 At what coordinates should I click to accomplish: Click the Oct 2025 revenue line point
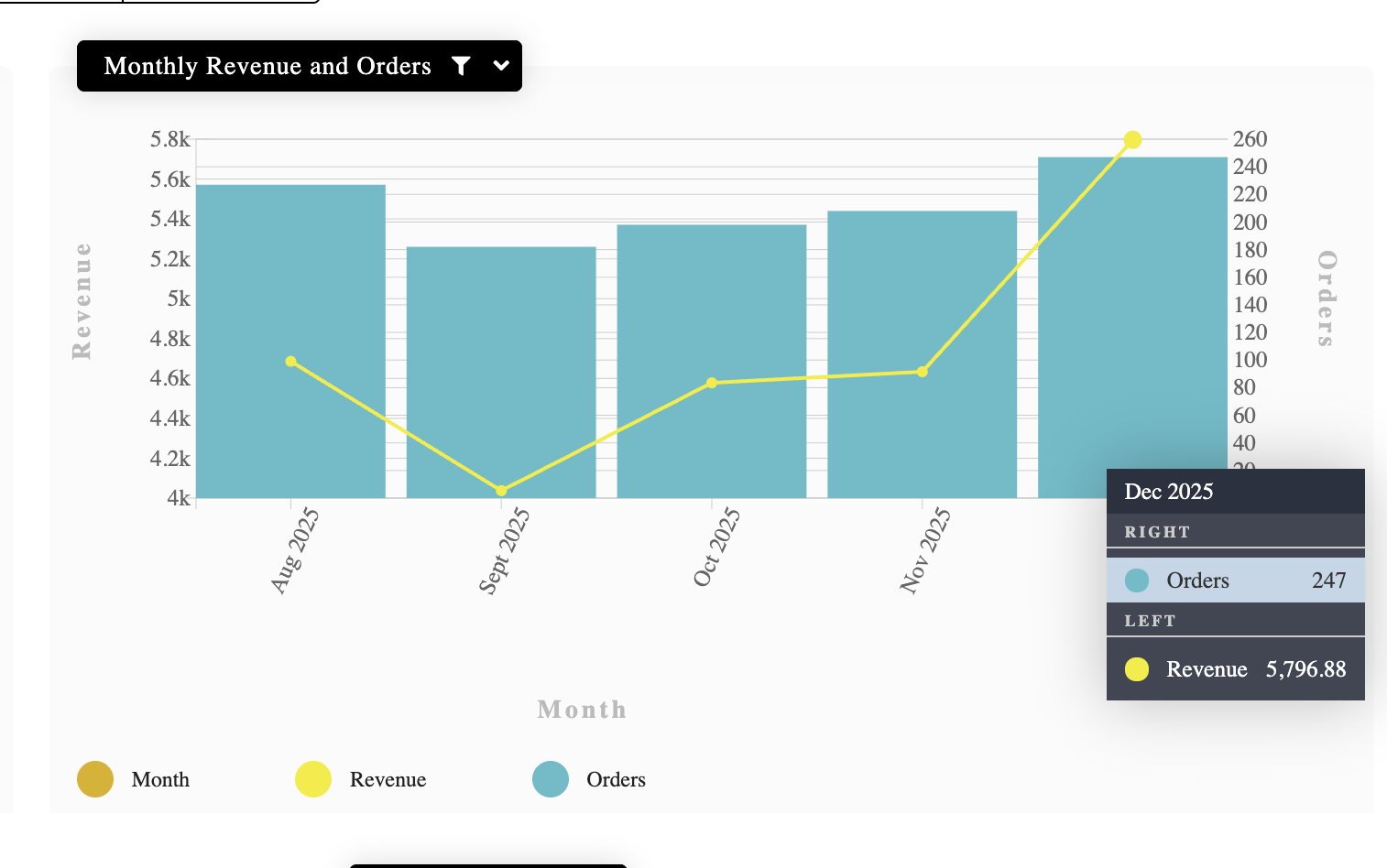tap(712, 383)
